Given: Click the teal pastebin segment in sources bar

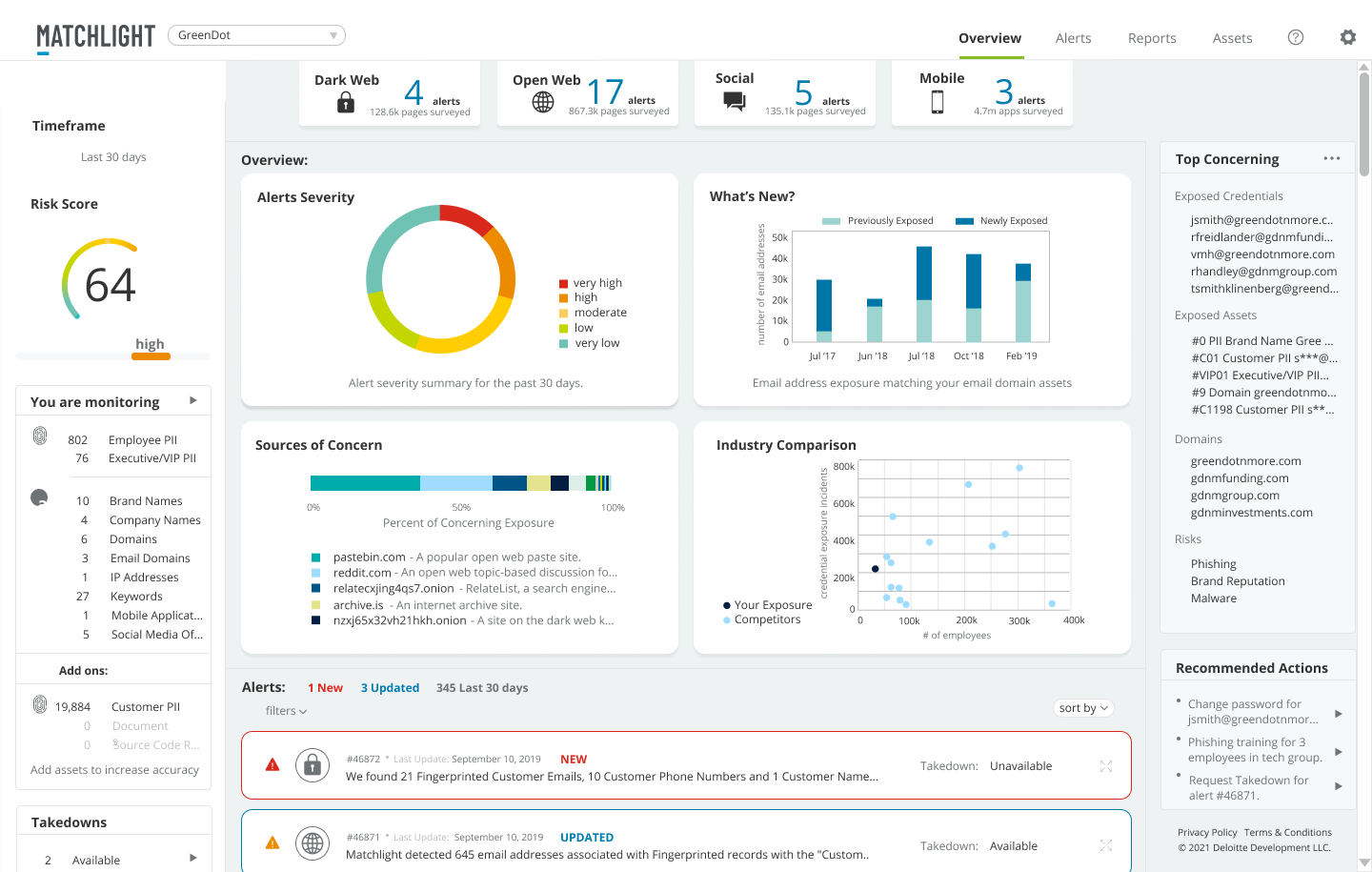Looking at the screenshot, I should 366,483.
